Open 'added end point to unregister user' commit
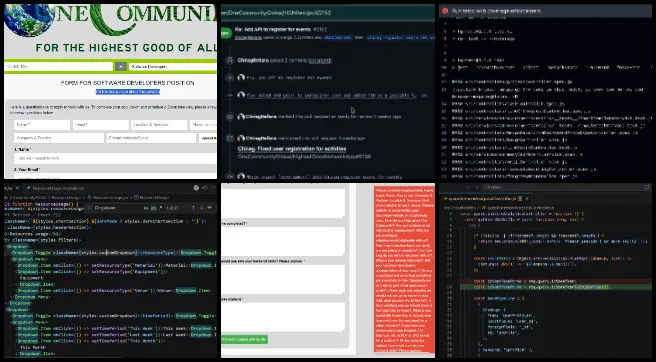The image size is (656, 362). pyautogui.click(x=331, y=95)
